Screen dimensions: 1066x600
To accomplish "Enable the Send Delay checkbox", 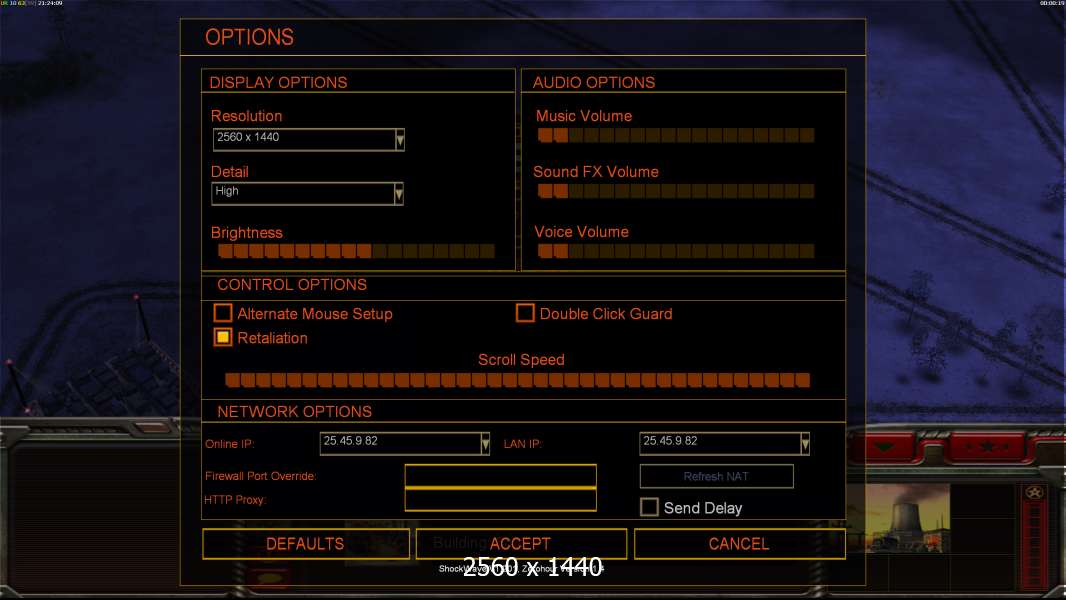I will click(649, 507).
